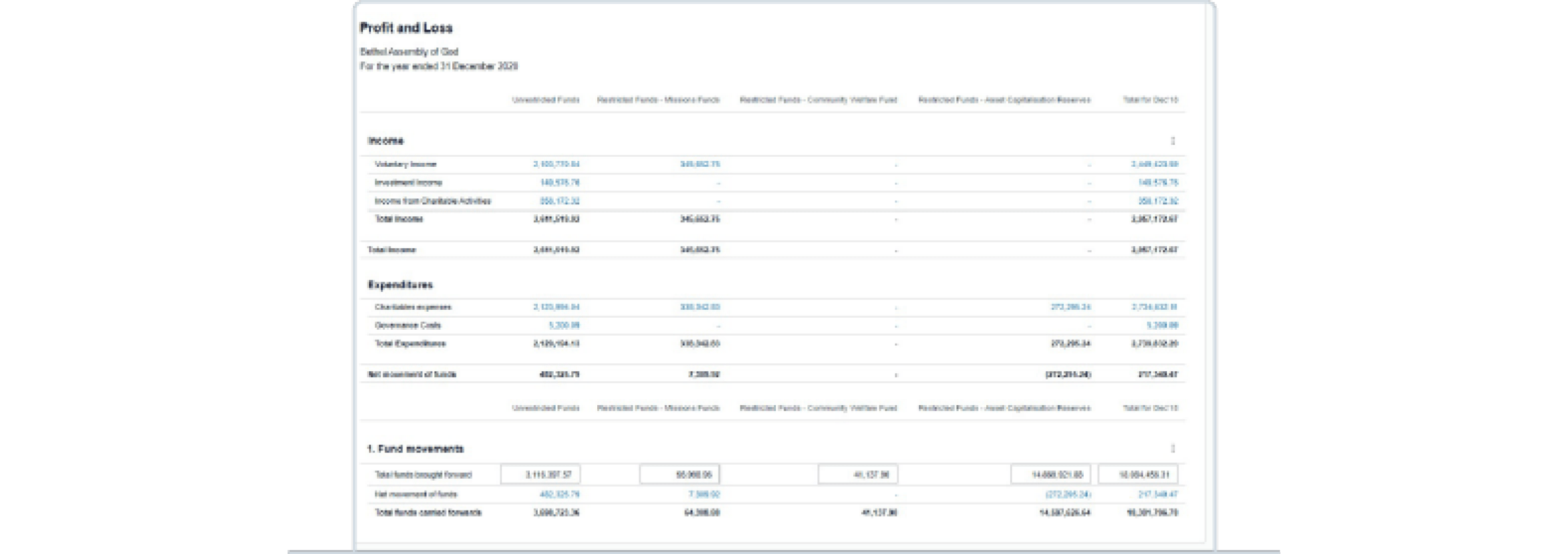This screenshot has width=1568, height=554.
Task: Select the Profit and Loss report title
Action: (x=406, y=28)
